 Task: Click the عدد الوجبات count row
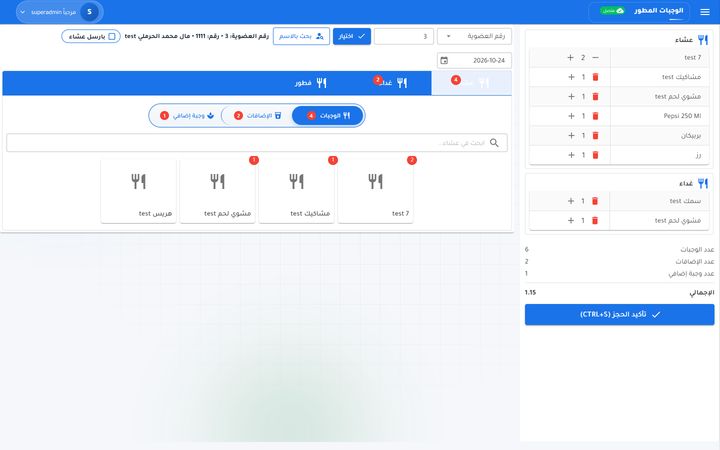click(619, 249)
